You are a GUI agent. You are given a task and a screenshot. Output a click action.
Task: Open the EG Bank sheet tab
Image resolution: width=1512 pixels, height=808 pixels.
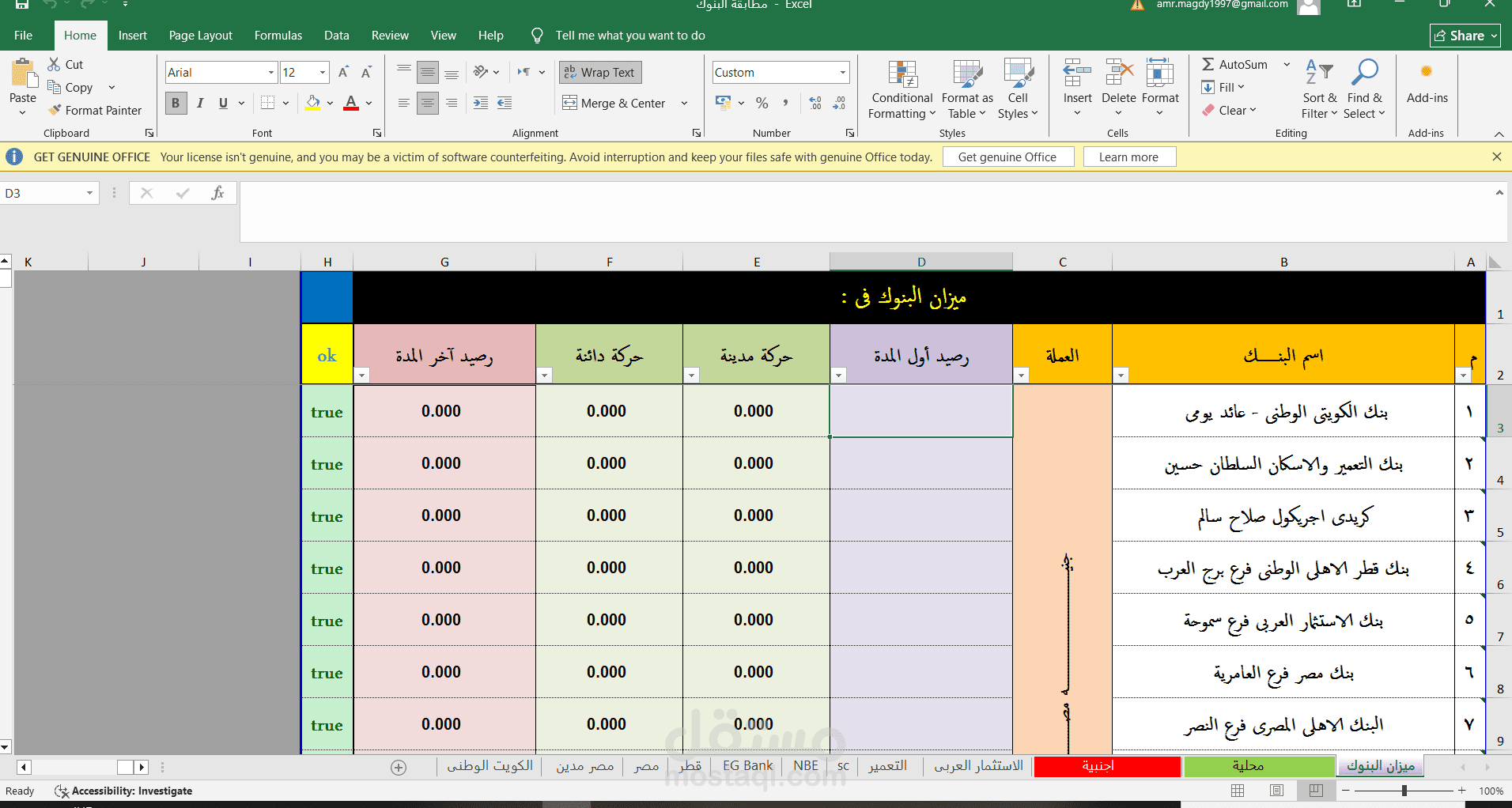click(747, 765)
